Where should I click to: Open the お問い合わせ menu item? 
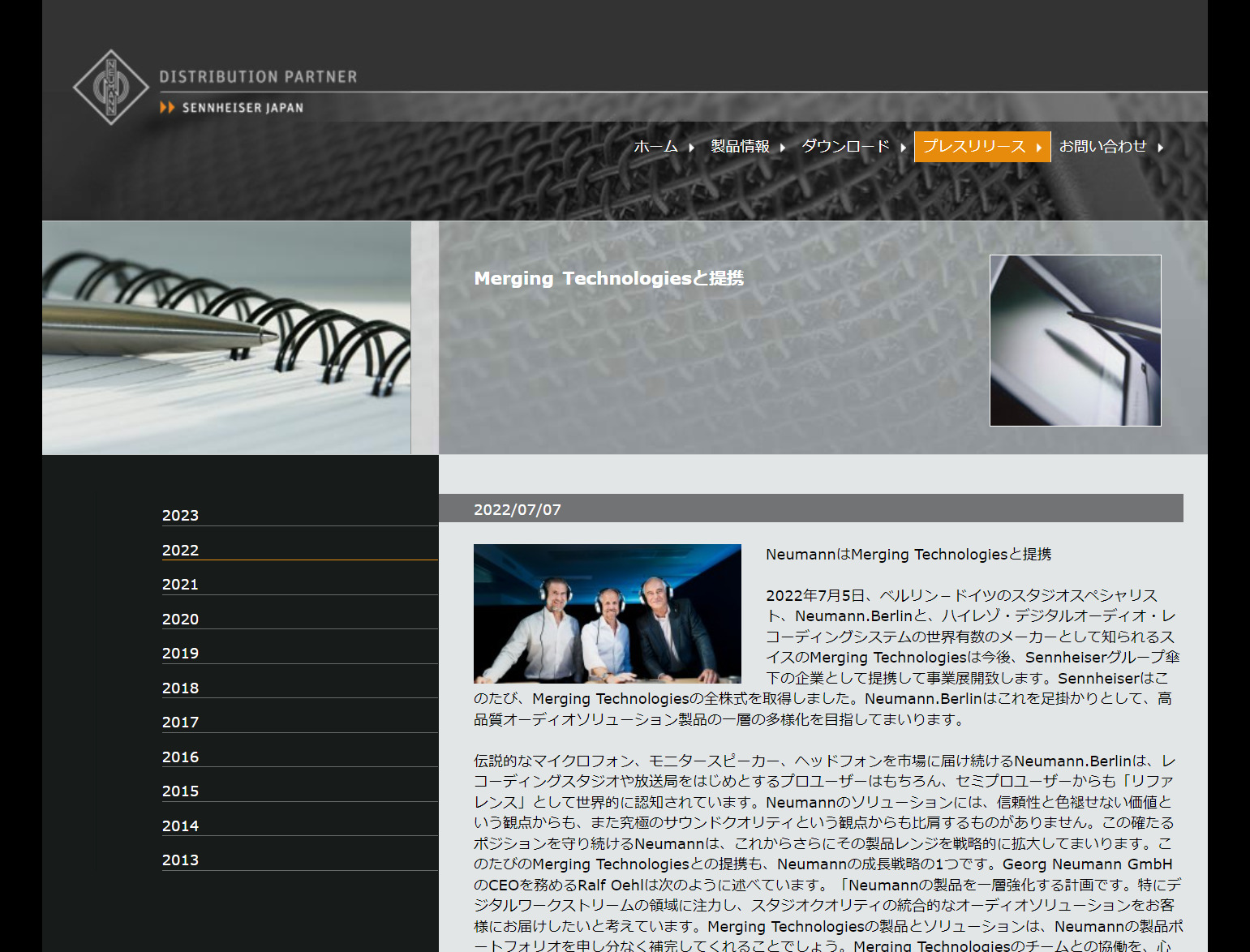click(1103, 147)
